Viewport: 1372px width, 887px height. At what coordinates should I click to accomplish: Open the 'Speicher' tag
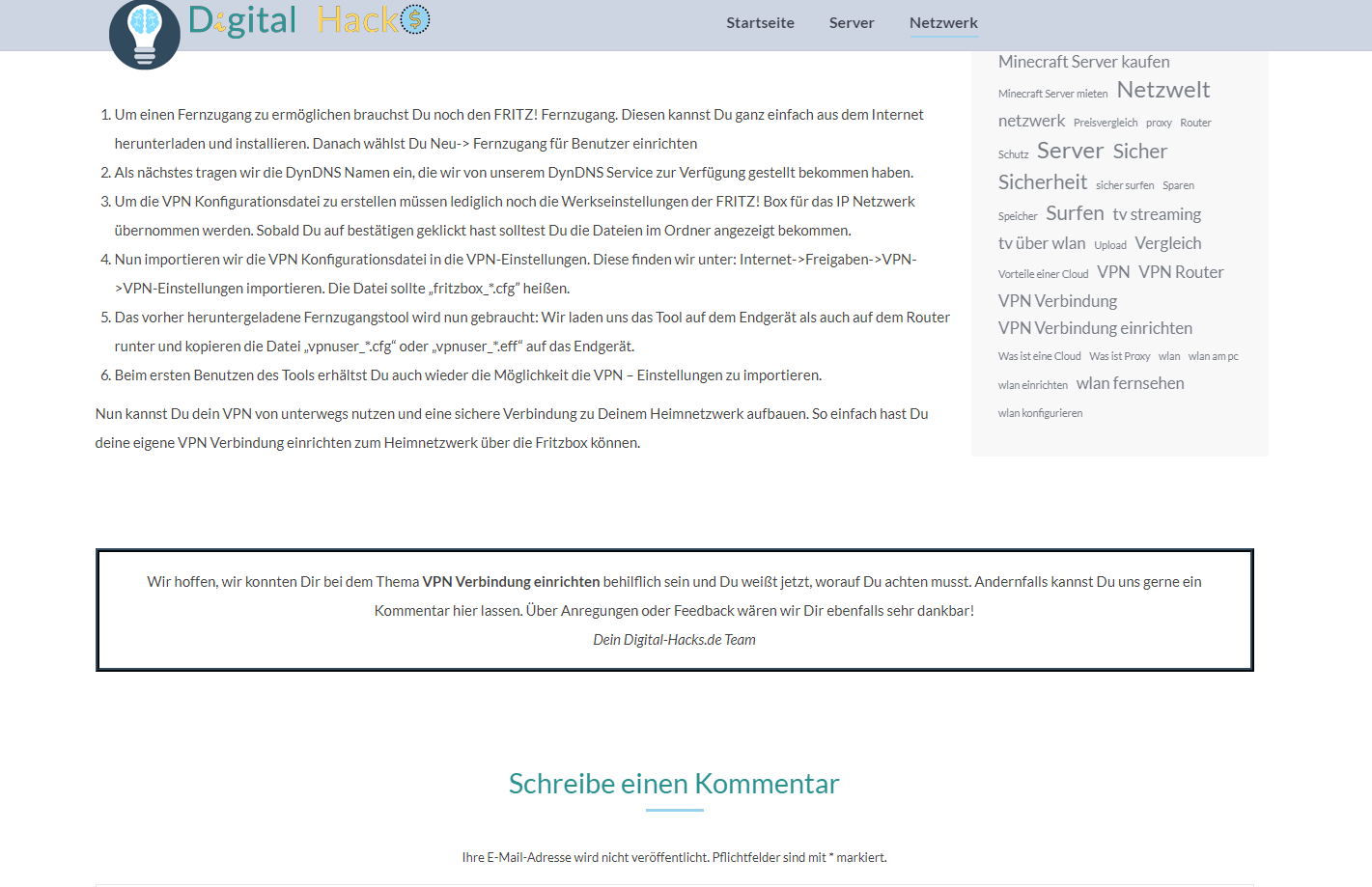coord(1018,216)
